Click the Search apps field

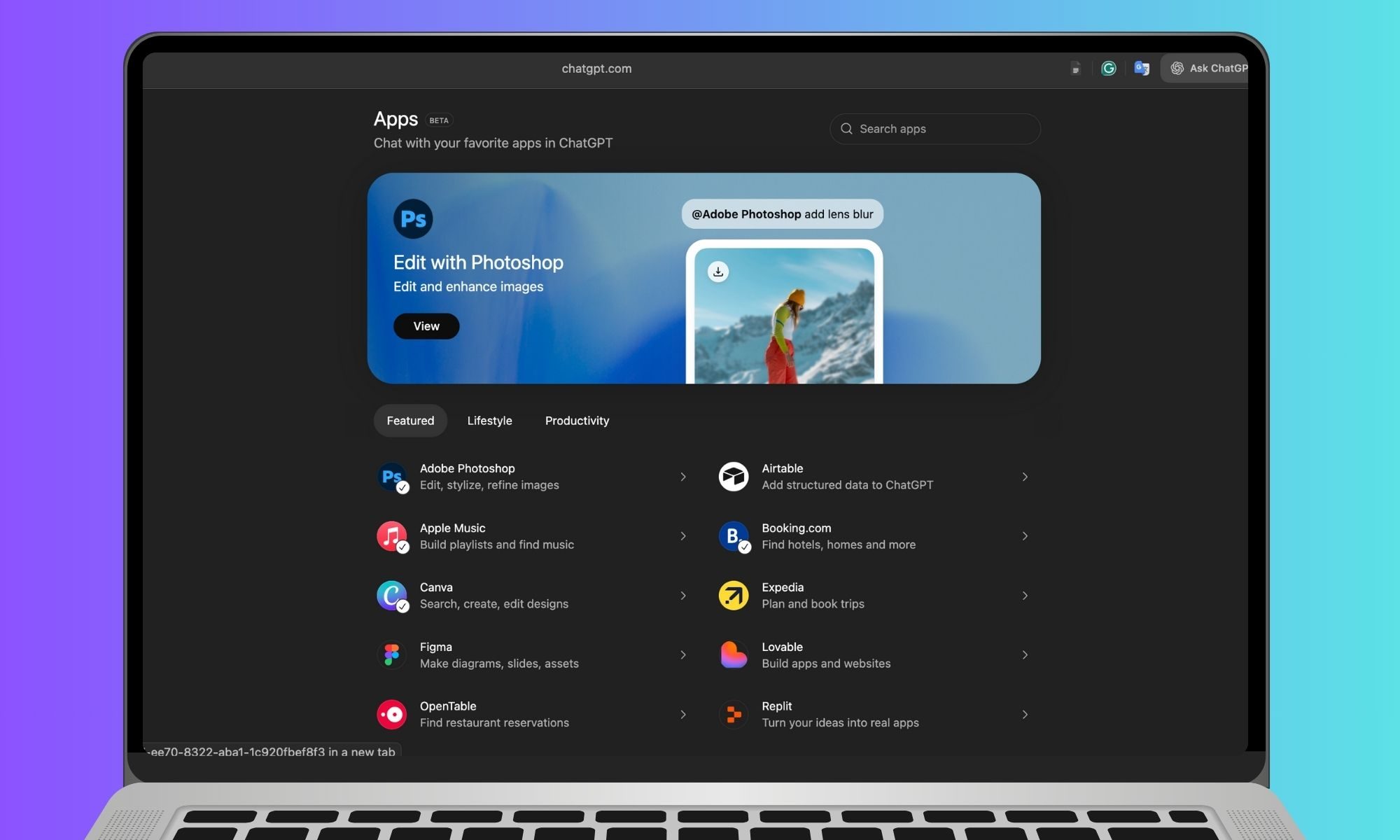point(934,129)
